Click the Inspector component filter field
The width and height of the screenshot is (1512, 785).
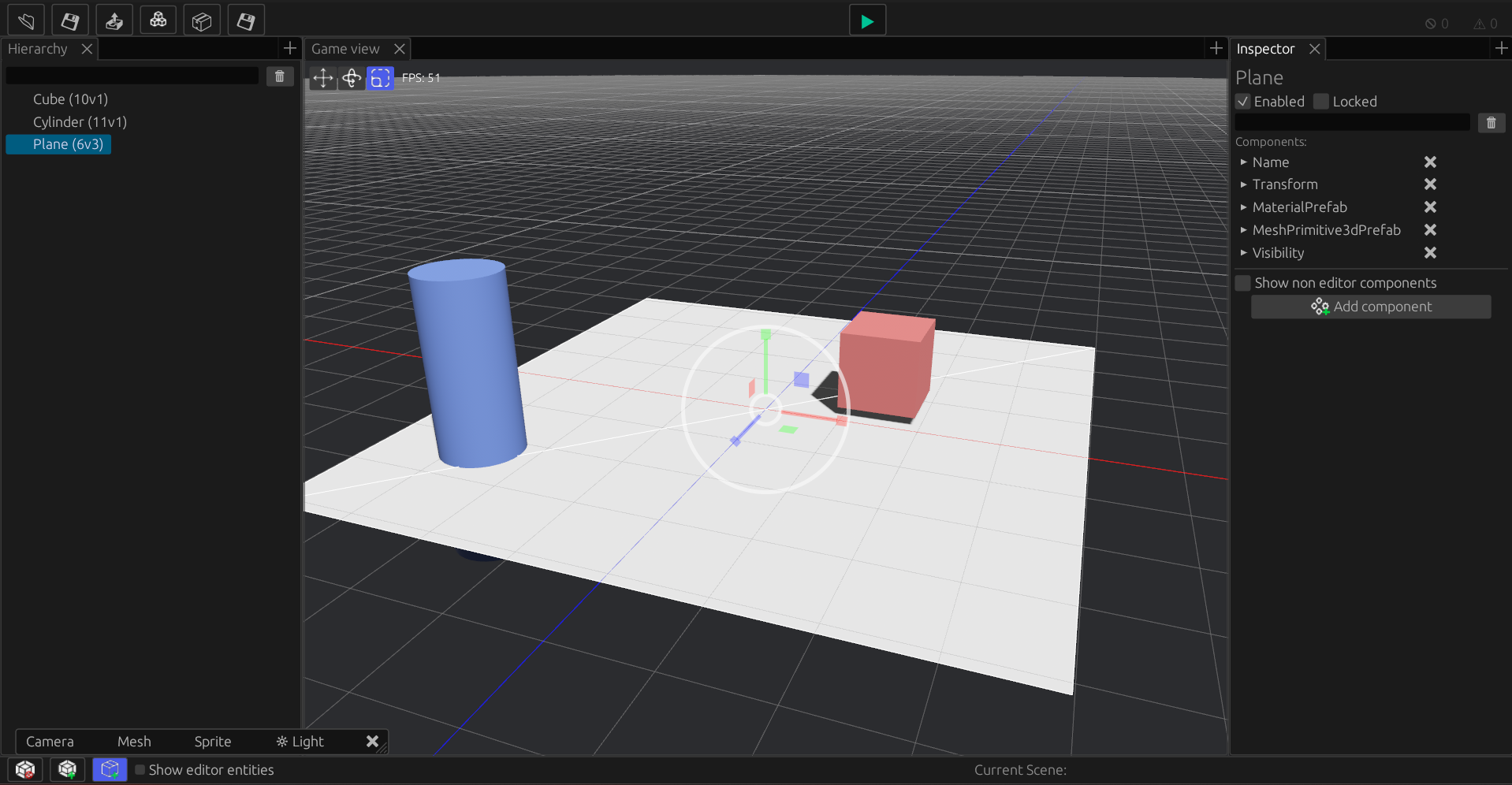pos(1353,122)
